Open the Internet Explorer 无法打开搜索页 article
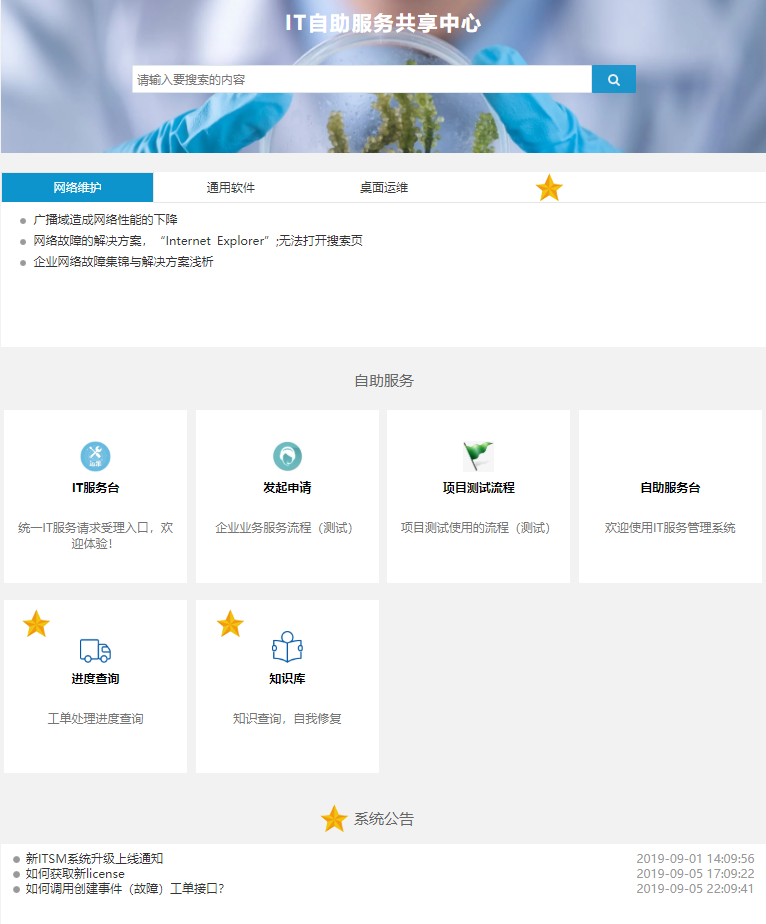The height and width of the screenshot is (924, 766). 197,241
